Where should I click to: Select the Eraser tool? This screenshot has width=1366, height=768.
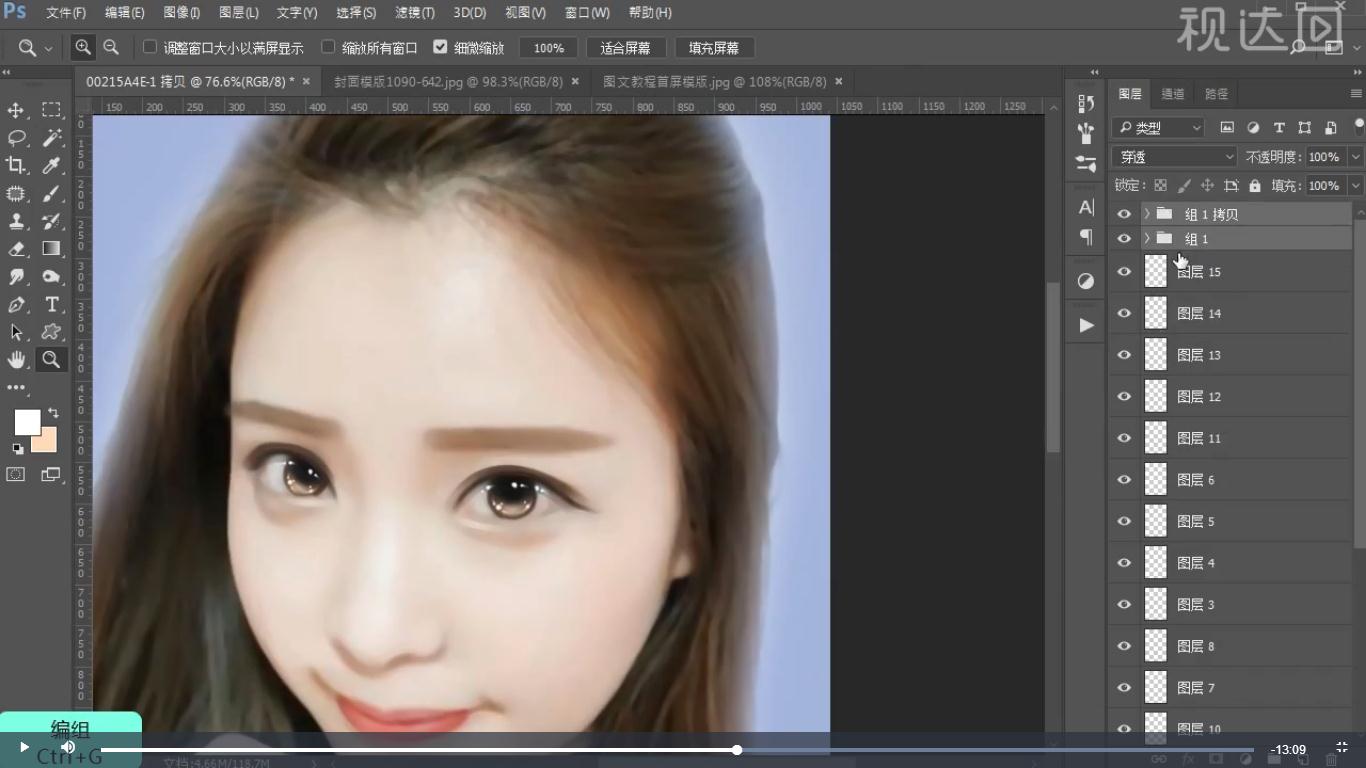(16, 249)
